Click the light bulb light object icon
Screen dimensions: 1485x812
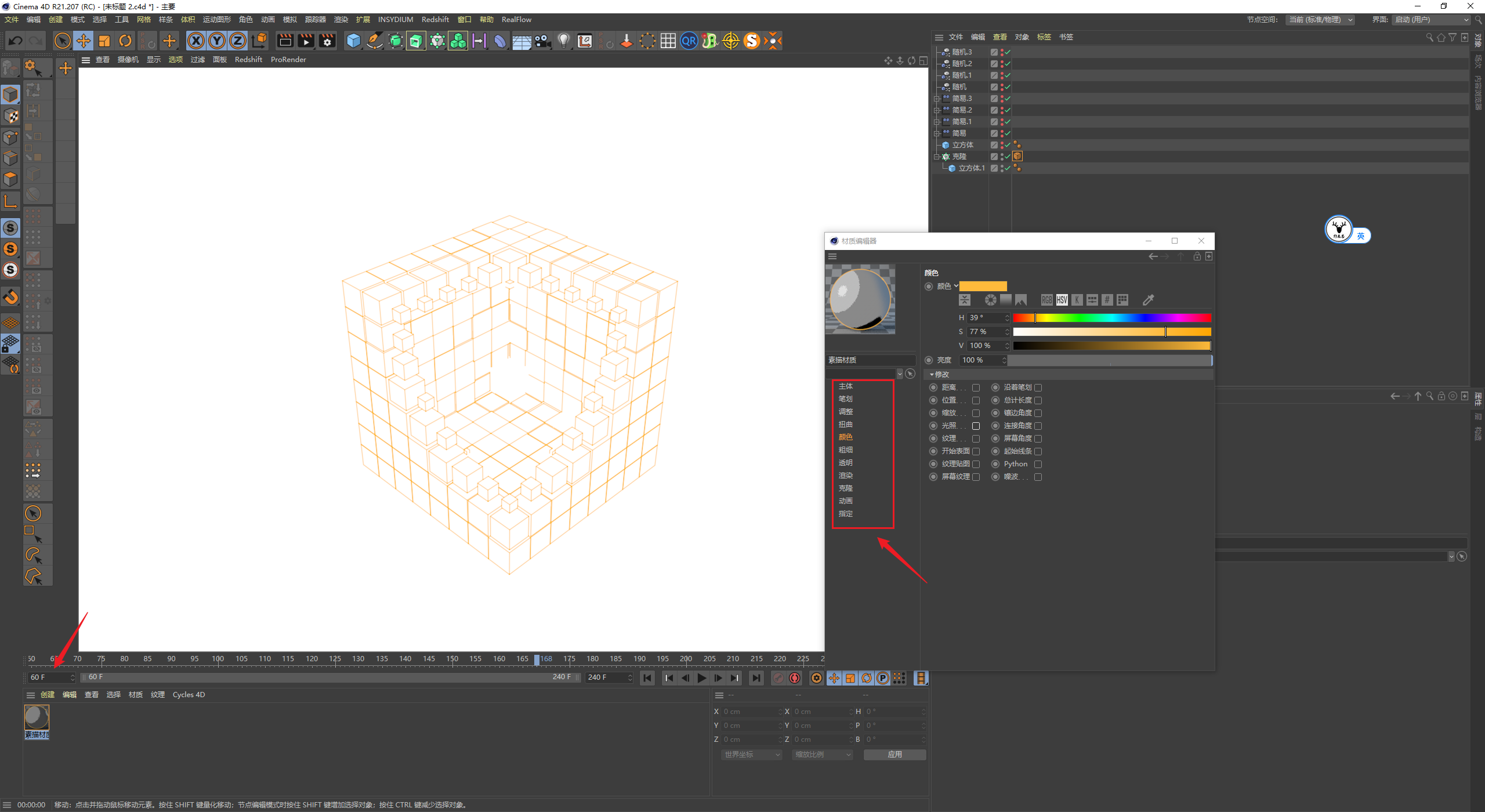[x=563, y=41]
